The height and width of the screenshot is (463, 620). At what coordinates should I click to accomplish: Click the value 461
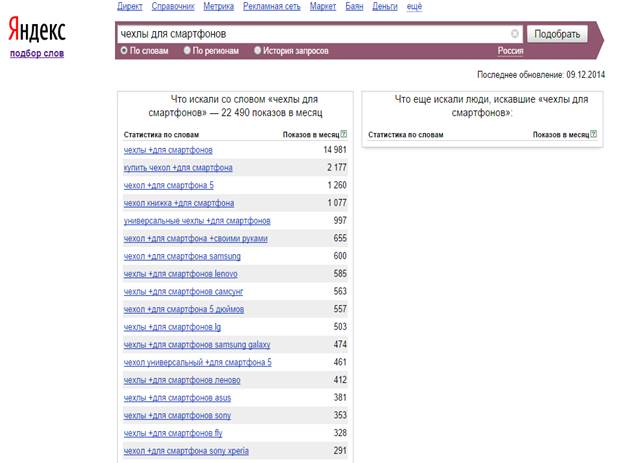point(340,362)
